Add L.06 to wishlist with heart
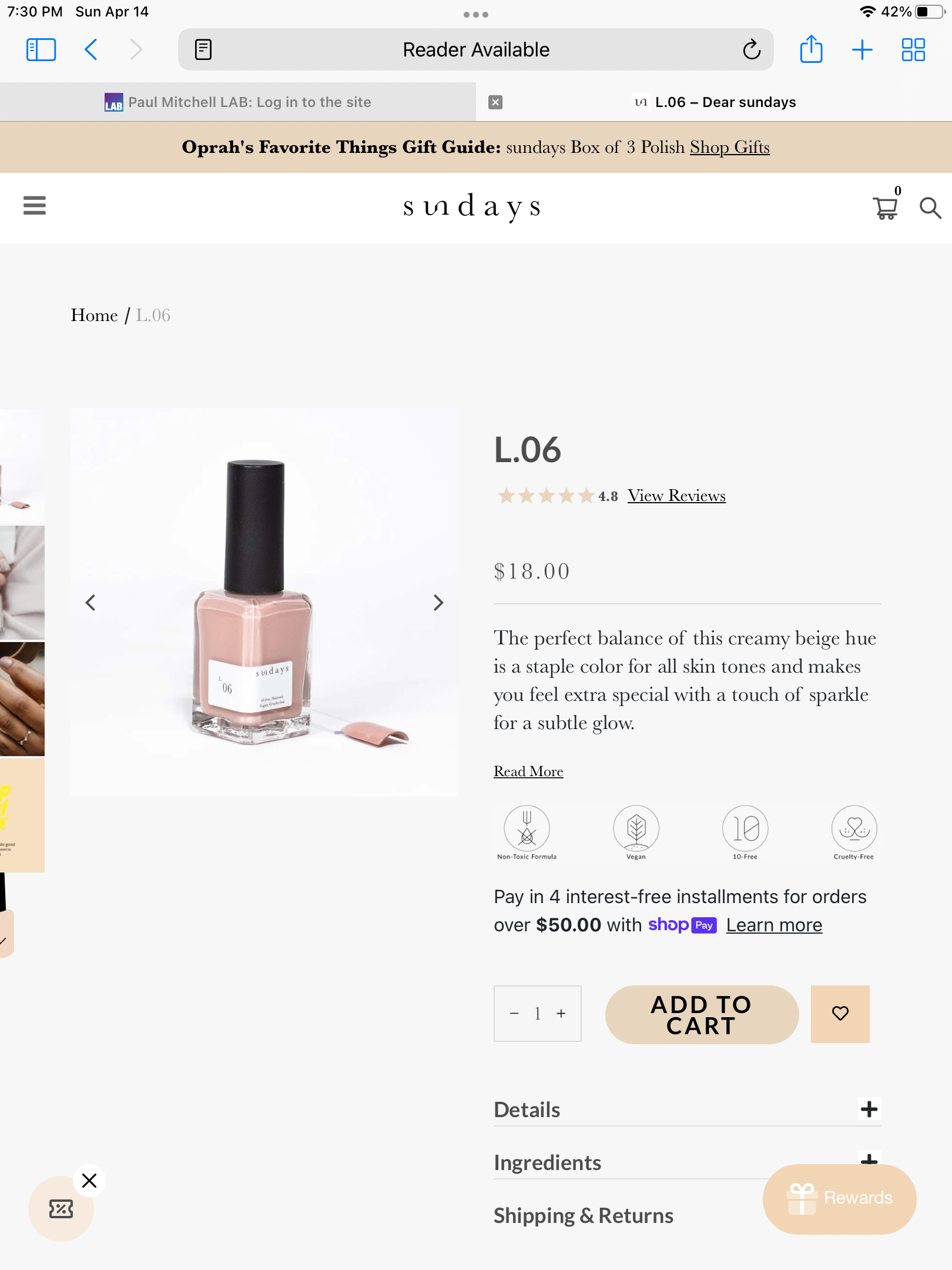 [x=840, y=1014]
